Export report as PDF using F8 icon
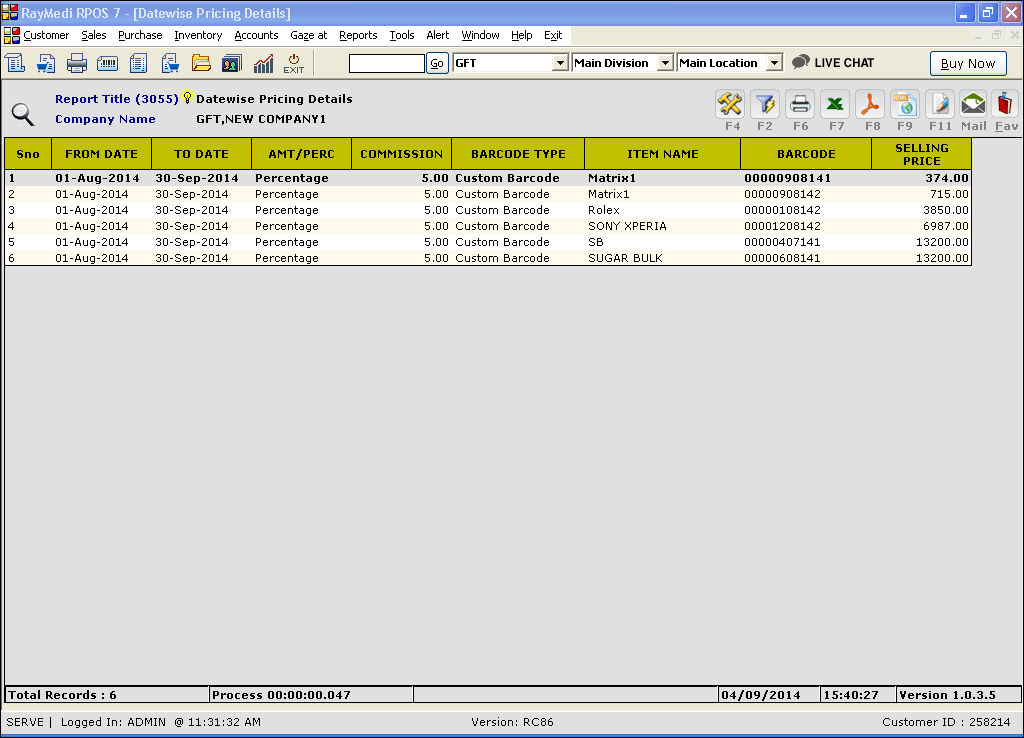This screenshot has width=1024, height=738. click(x=870, y=104)
